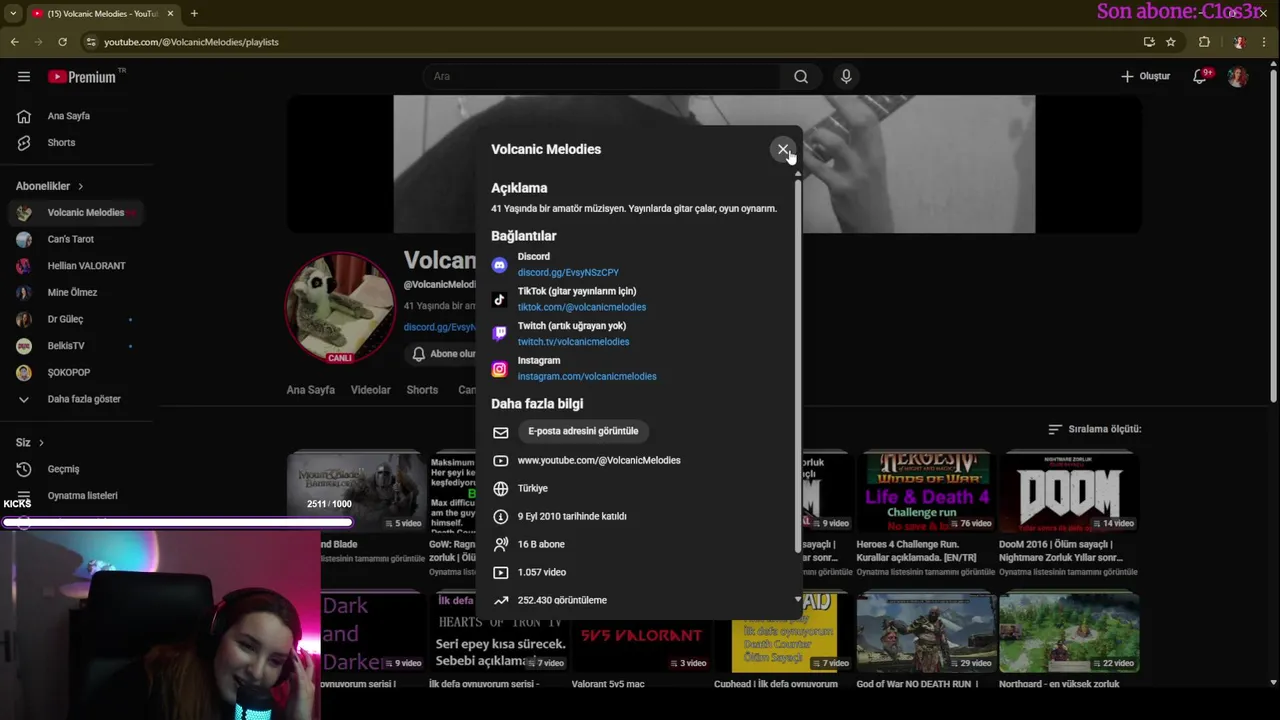
Task: Switch to the channel Shorts tab
Action: pos(422,390)
